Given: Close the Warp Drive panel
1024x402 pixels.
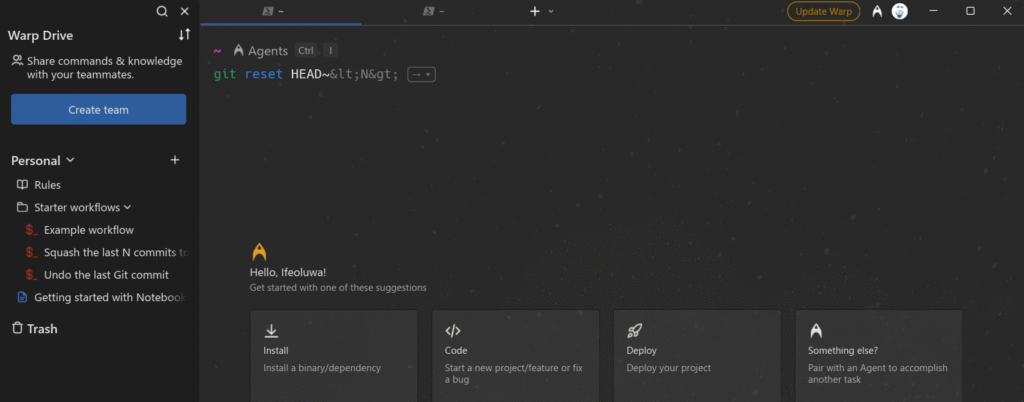Looking at the screenshot, I should pyautogui.click(x=185, y=11).
